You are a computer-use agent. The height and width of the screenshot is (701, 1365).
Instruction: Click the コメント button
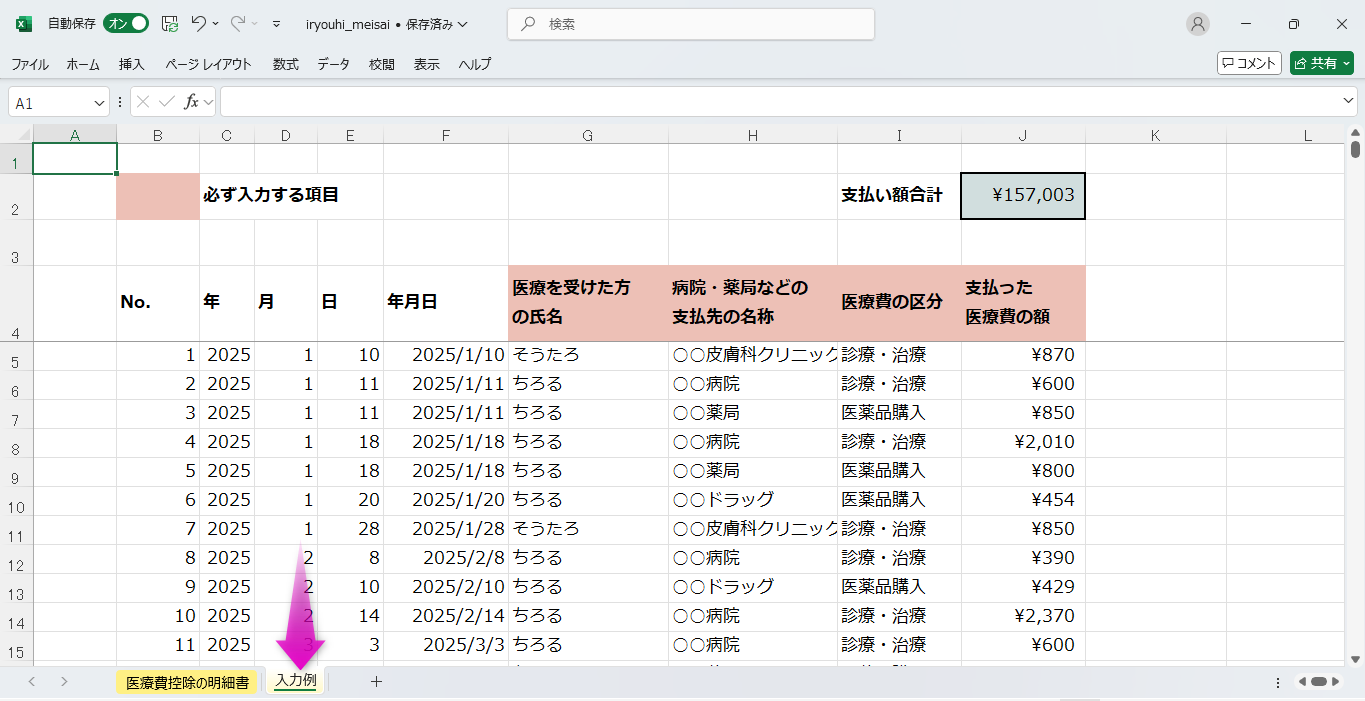(x=1249, y=63)
